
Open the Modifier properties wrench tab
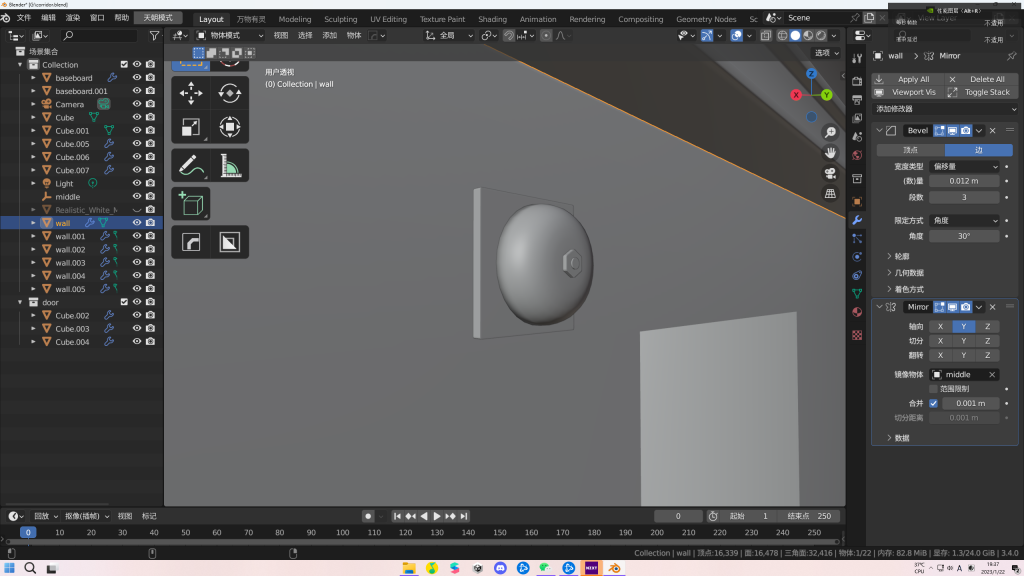[857, 220]
